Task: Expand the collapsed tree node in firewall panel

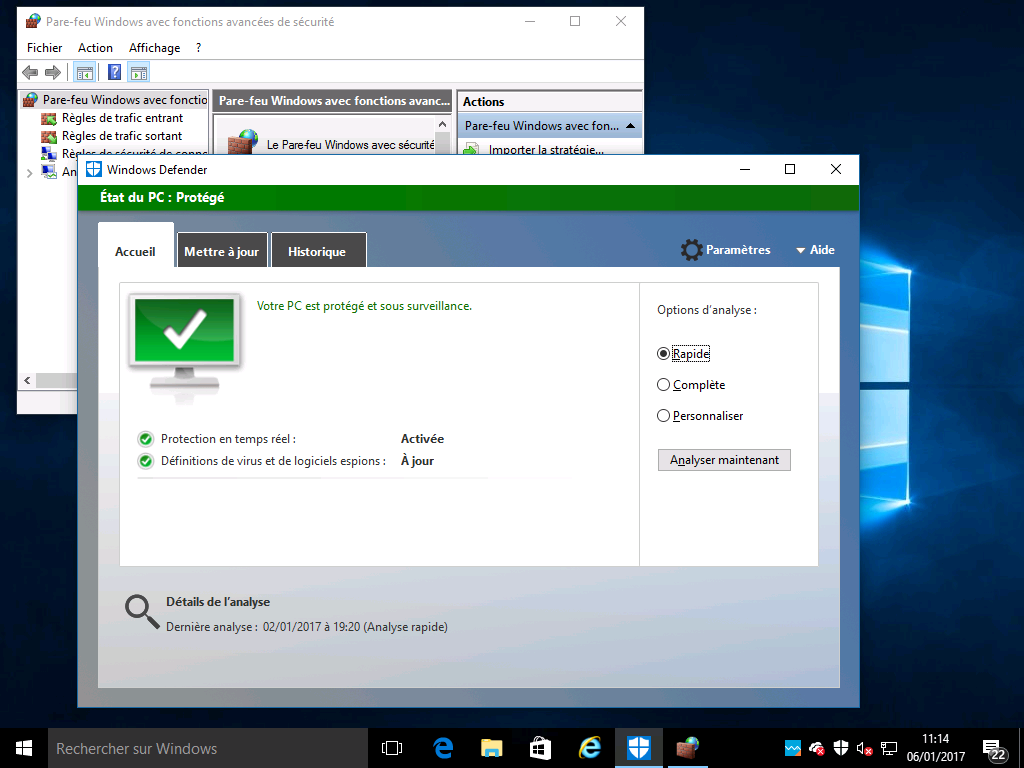Action: point(29,173)
